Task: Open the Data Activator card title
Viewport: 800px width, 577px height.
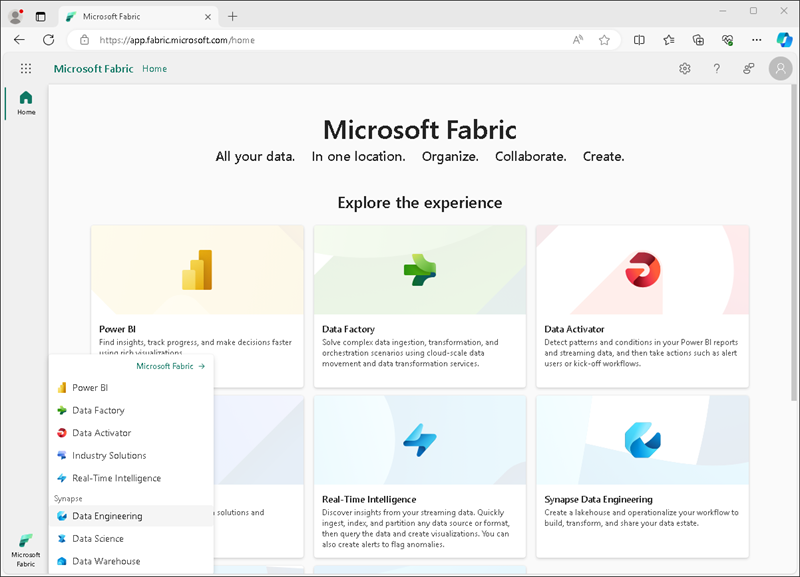Action: [x=574, y=329]
